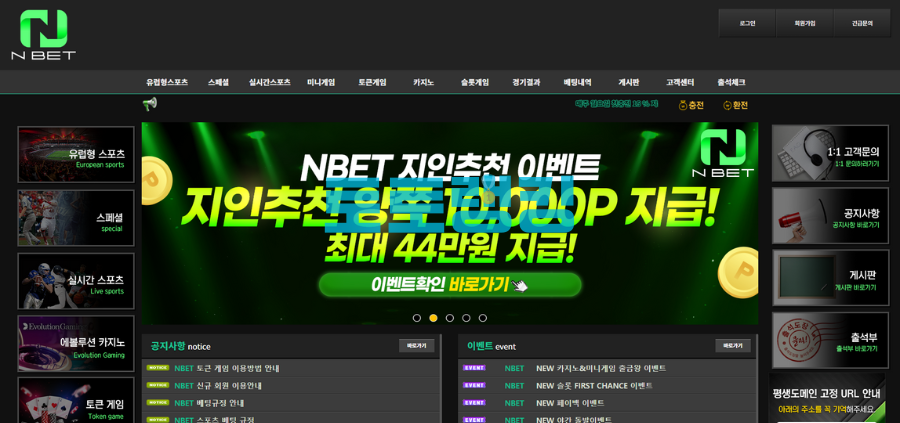Click the scrolling green ticker text
900x423 pixels.
click(616, 104)
